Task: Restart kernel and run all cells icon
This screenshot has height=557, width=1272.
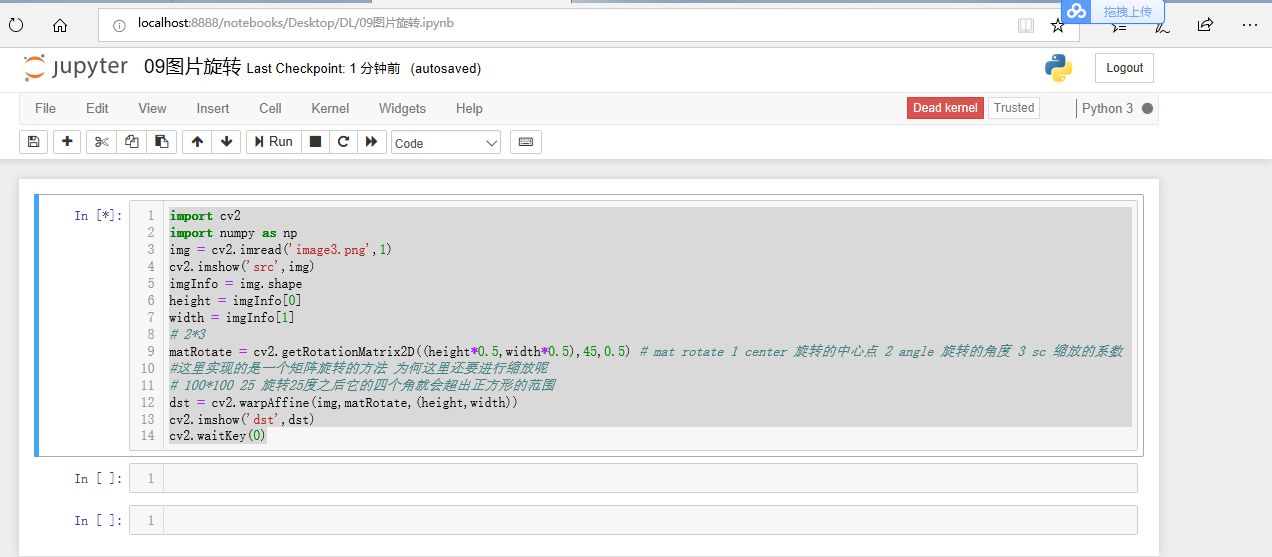Action: tap(371, 142)
